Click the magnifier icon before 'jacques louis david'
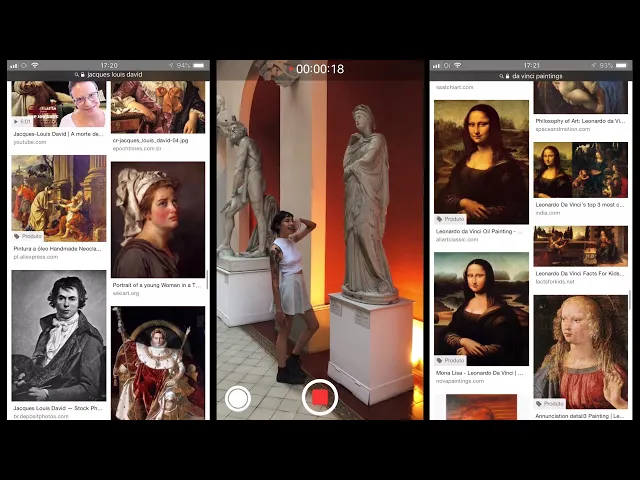The height and width of the screenshot is (480, 640). point(77,75)
